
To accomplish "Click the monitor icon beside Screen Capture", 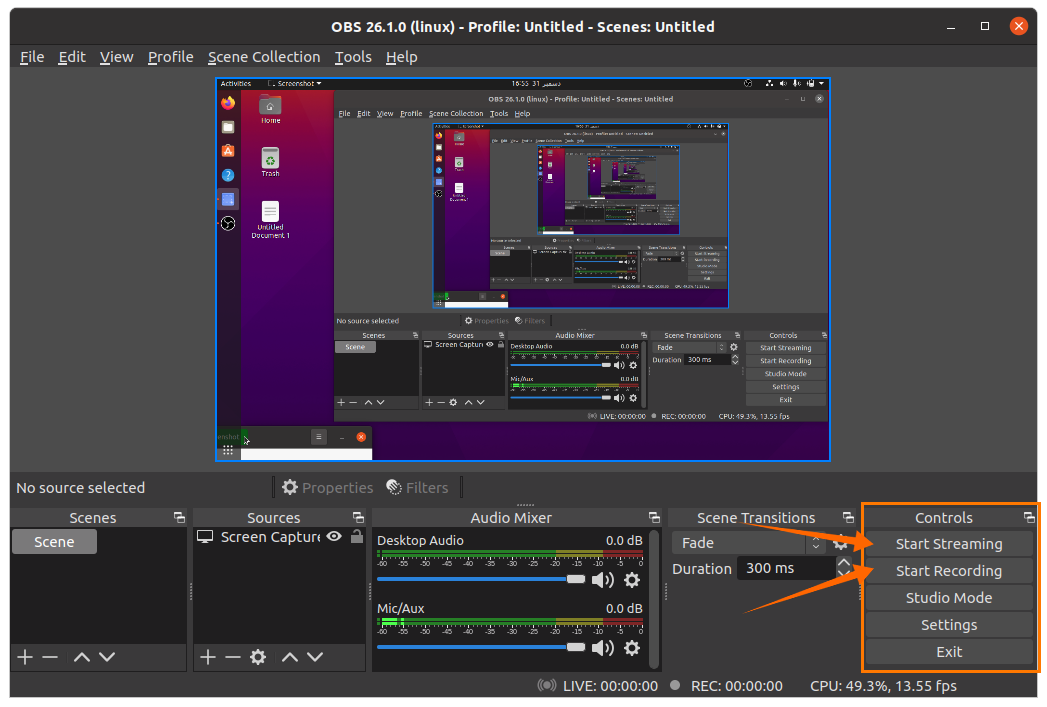I will tap(205, 537).
